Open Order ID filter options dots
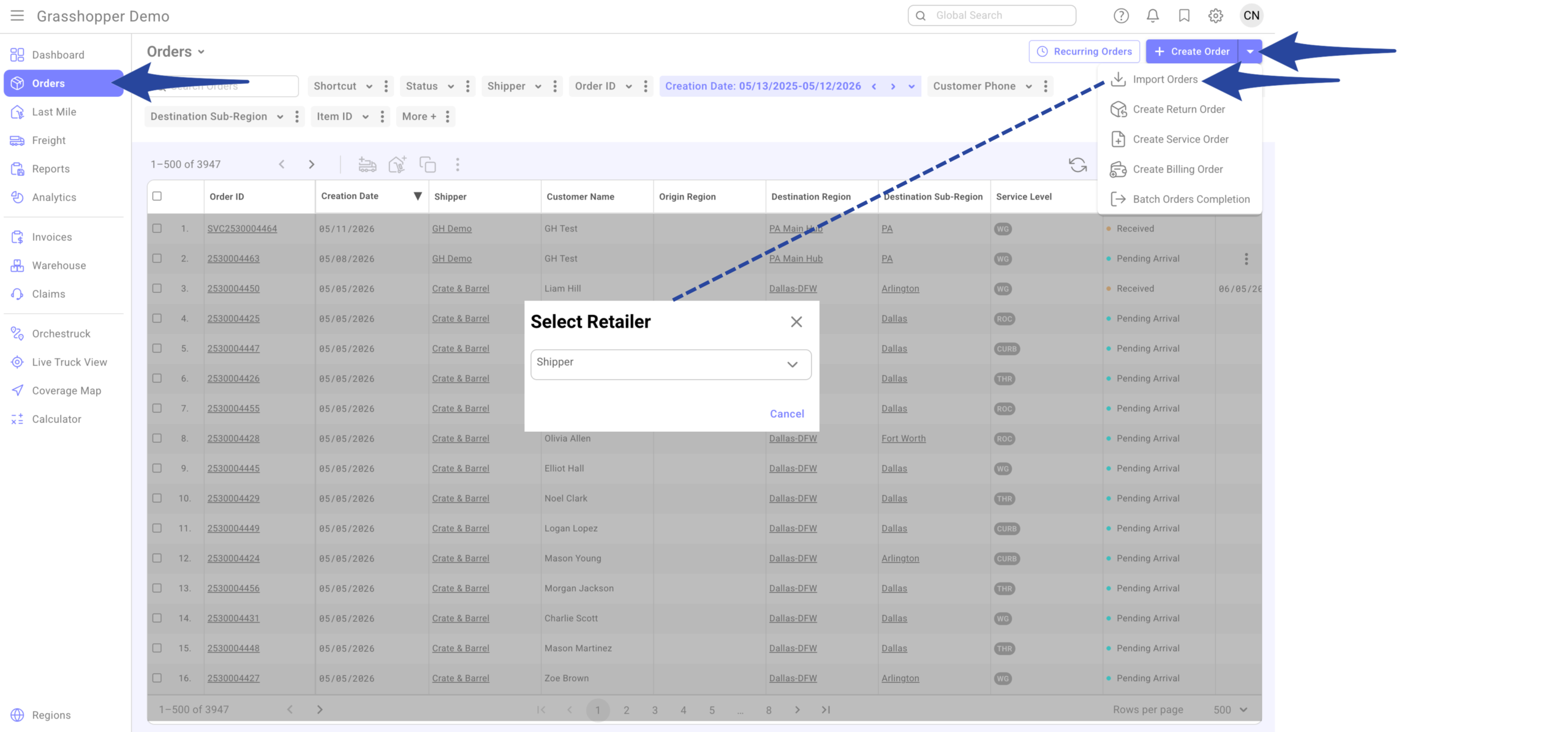 [645, 86]
